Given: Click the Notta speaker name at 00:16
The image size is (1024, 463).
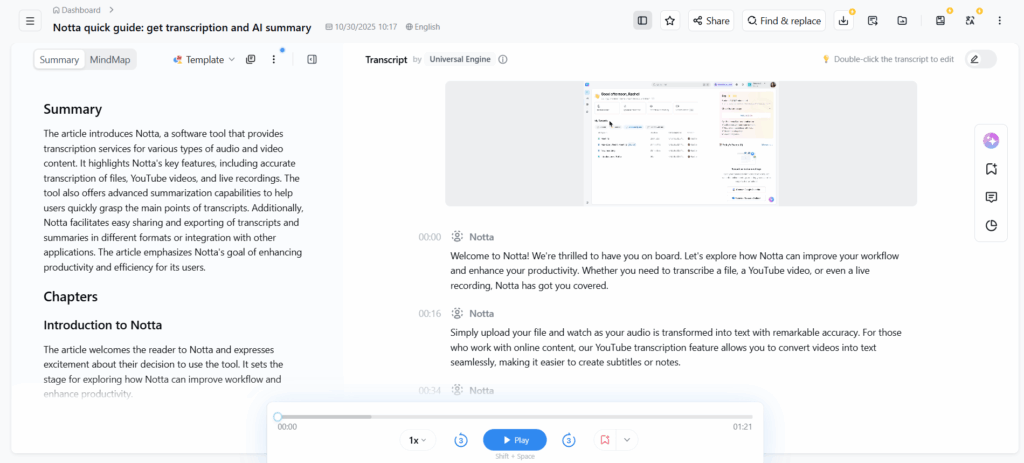Looking at the screenshot, I should (x=482, y=313).
